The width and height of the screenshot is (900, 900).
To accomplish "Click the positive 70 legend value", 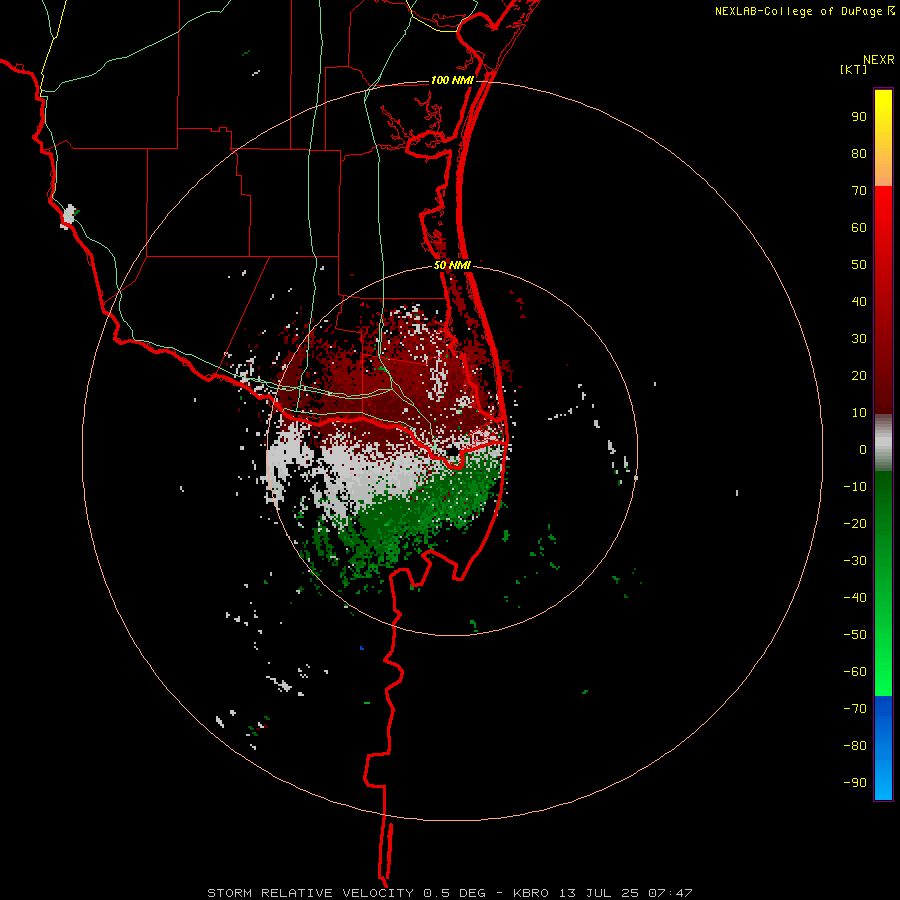I will tap(859, 191).
